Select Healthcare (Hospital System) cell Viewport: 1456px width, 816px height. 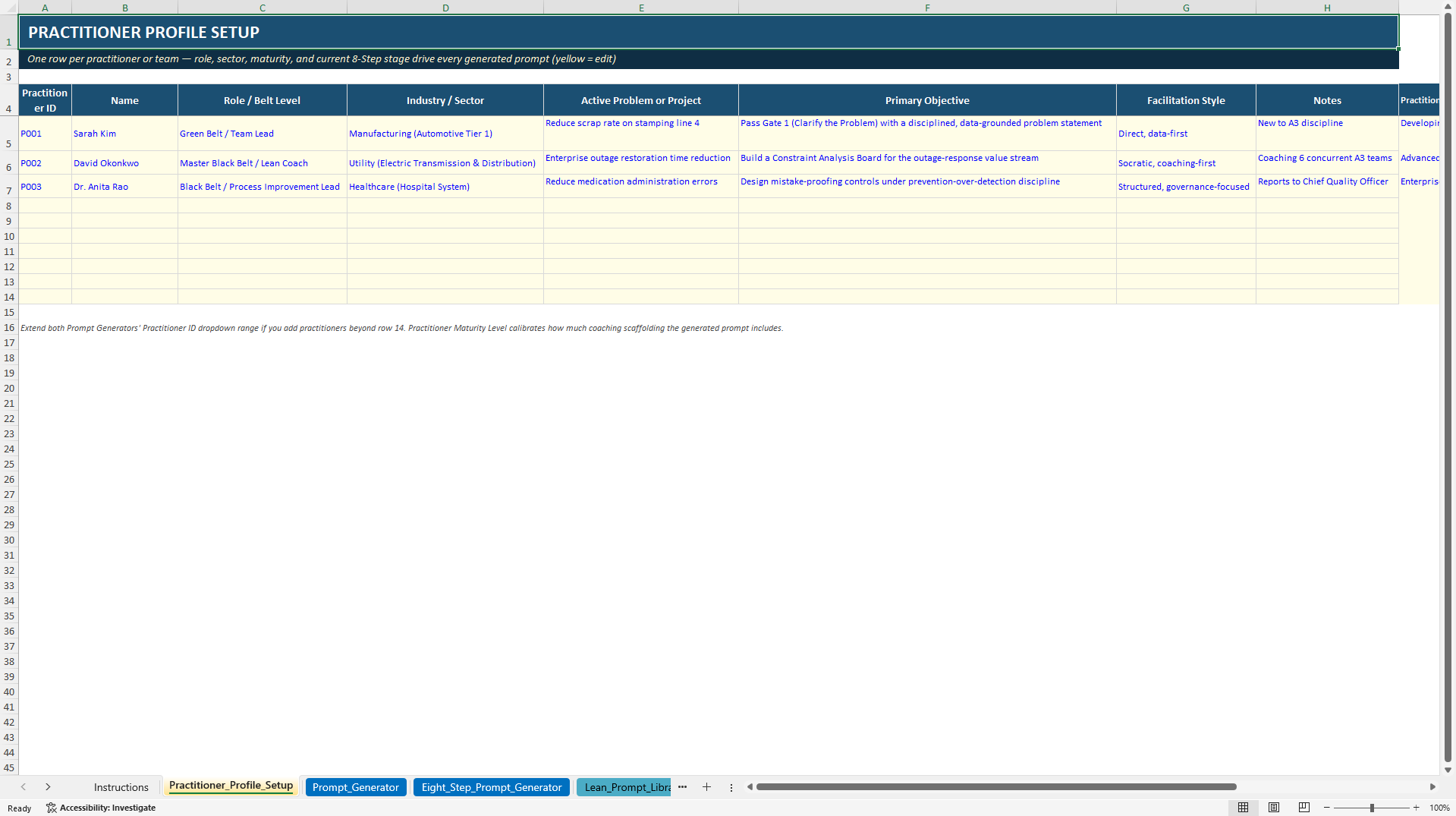point(445,187)
